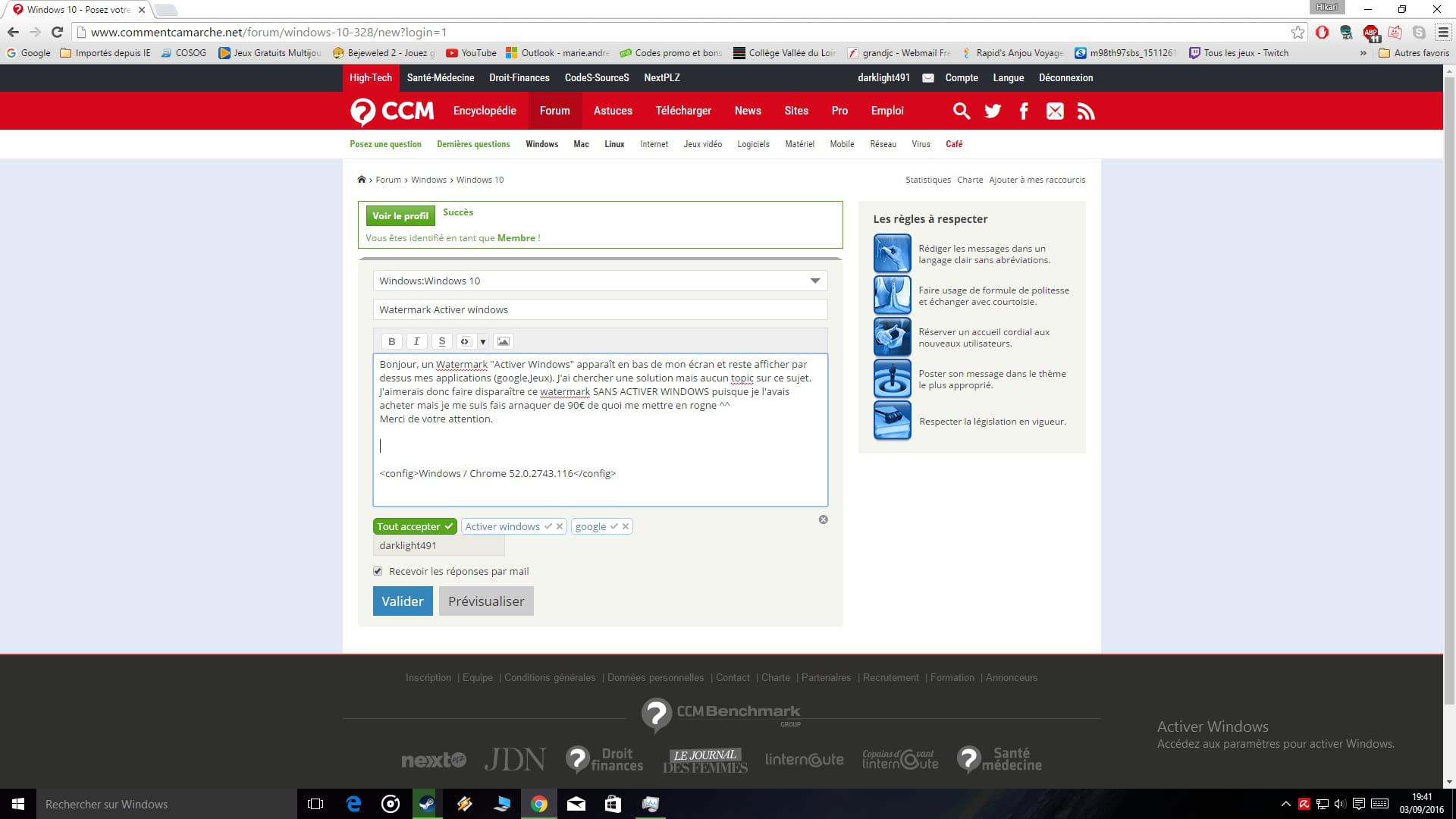Launch Microsoft Edge from taskbar
This screenshot has width=1456, height=819.
point(353,804)
